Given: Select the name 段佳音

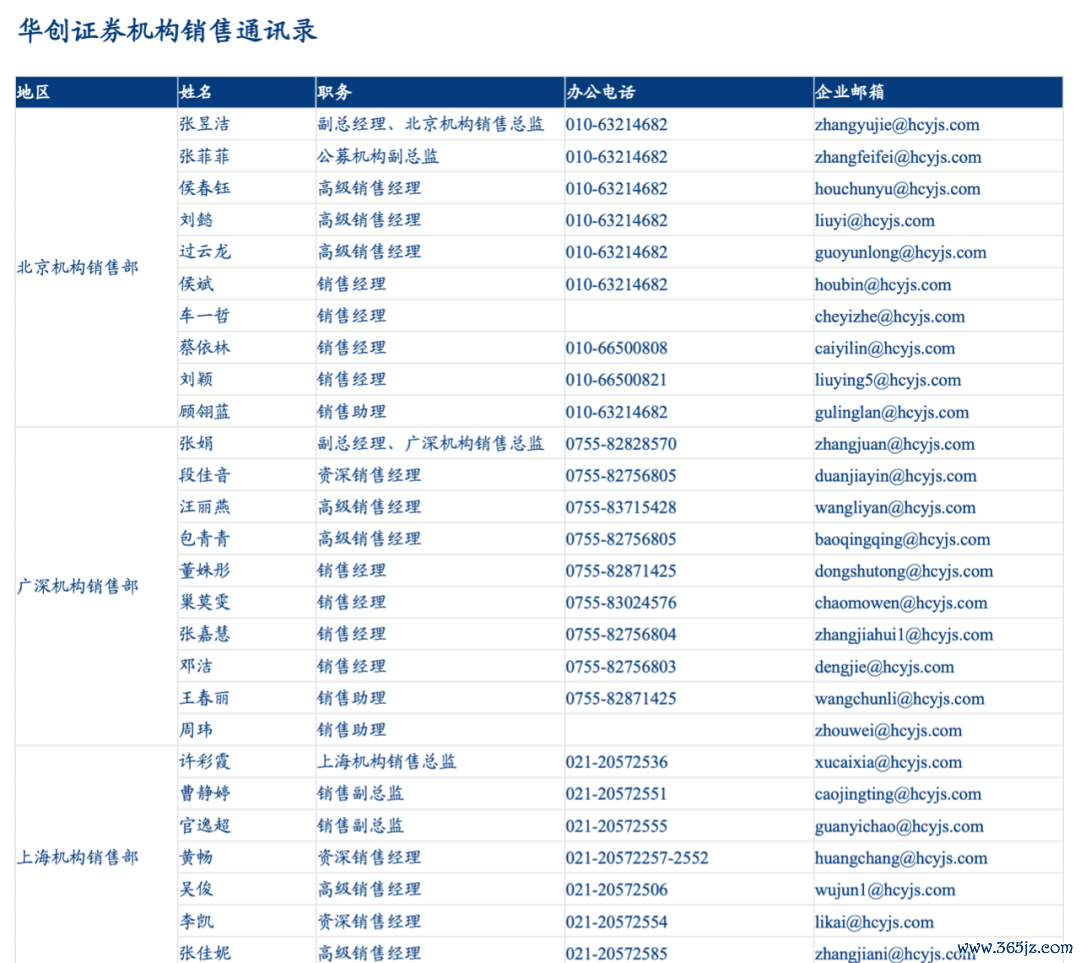Looking at the screenshot, I should [205, 475].
